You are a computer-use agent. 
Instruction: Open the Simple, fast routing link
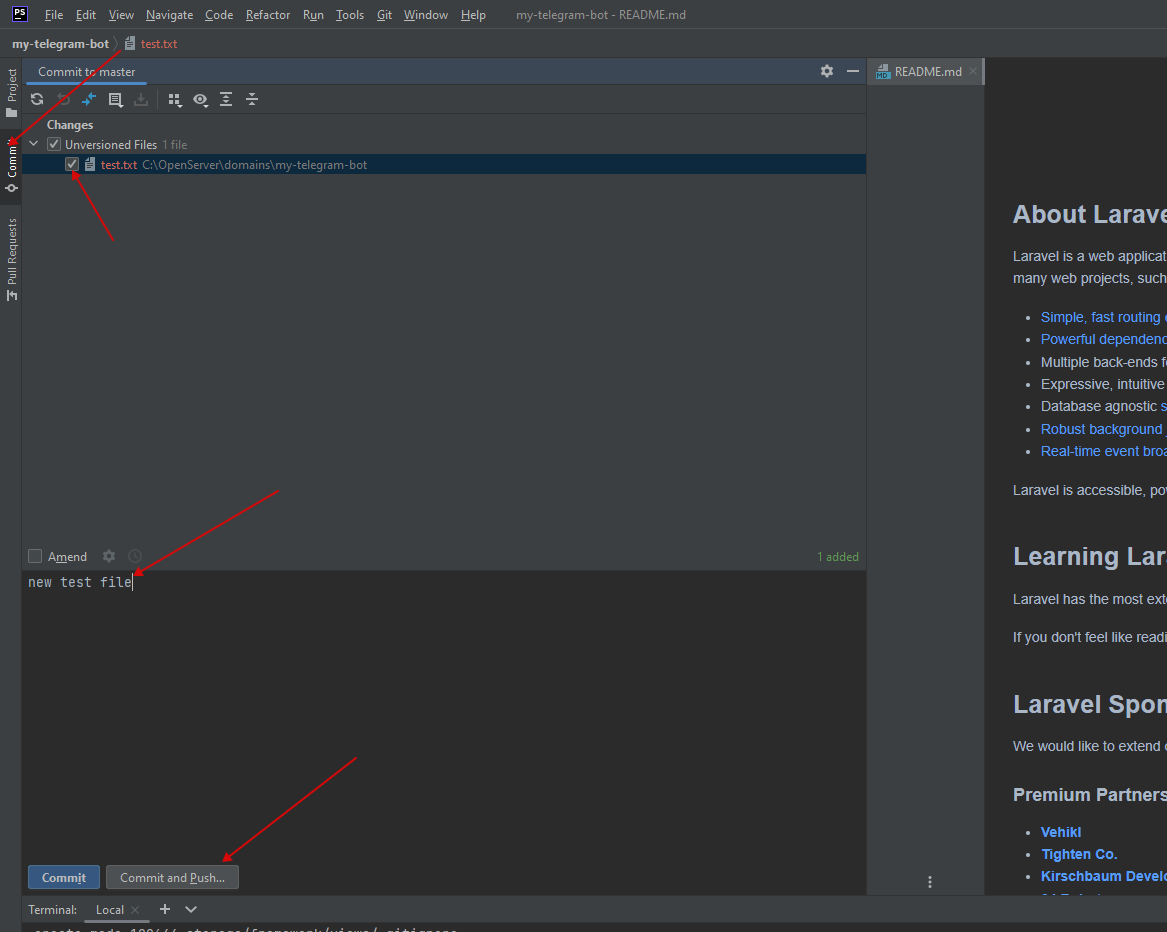click(1103, 317)
